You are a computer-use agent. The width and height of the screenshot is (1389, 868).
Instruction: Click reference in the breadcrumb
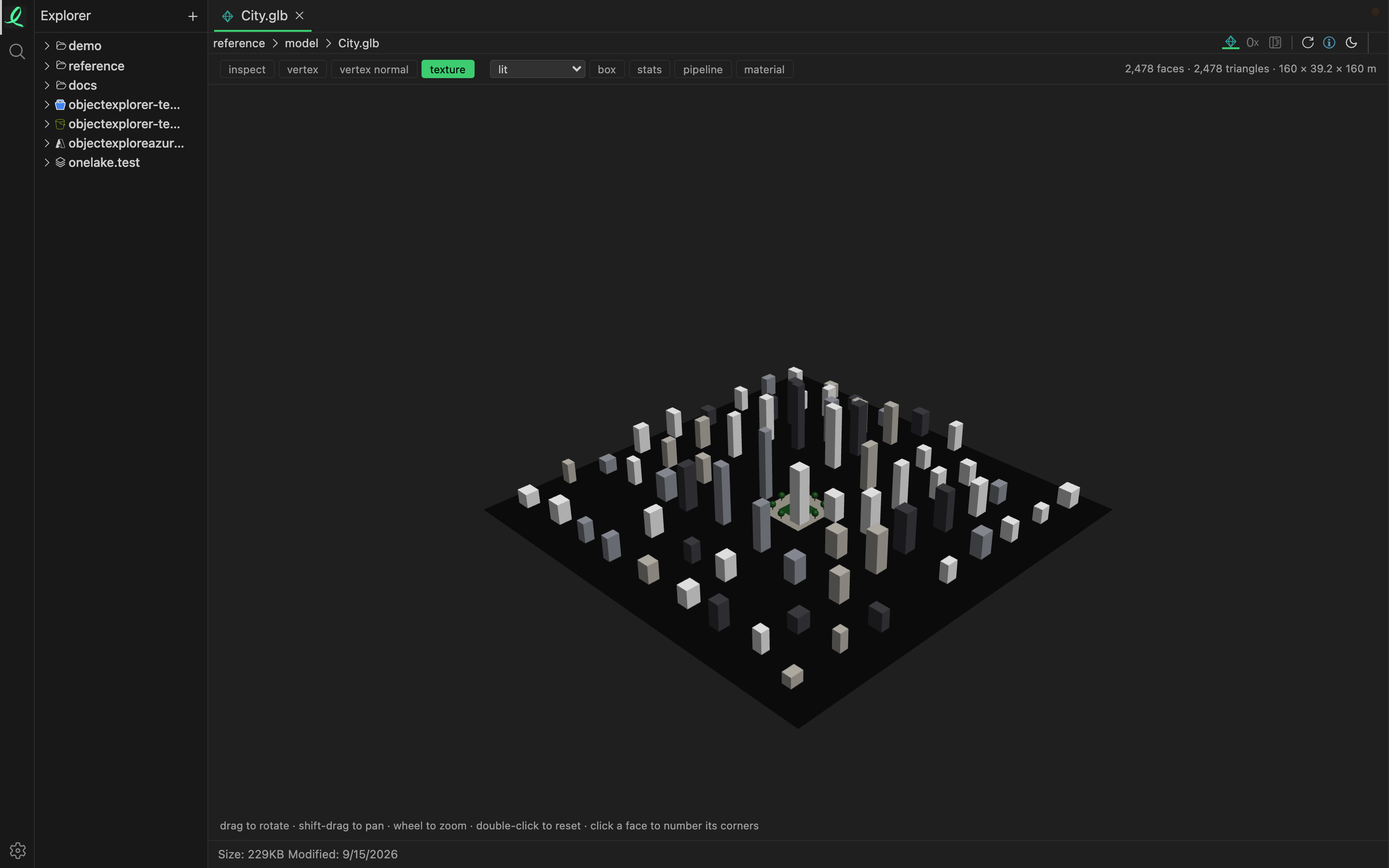239,43
